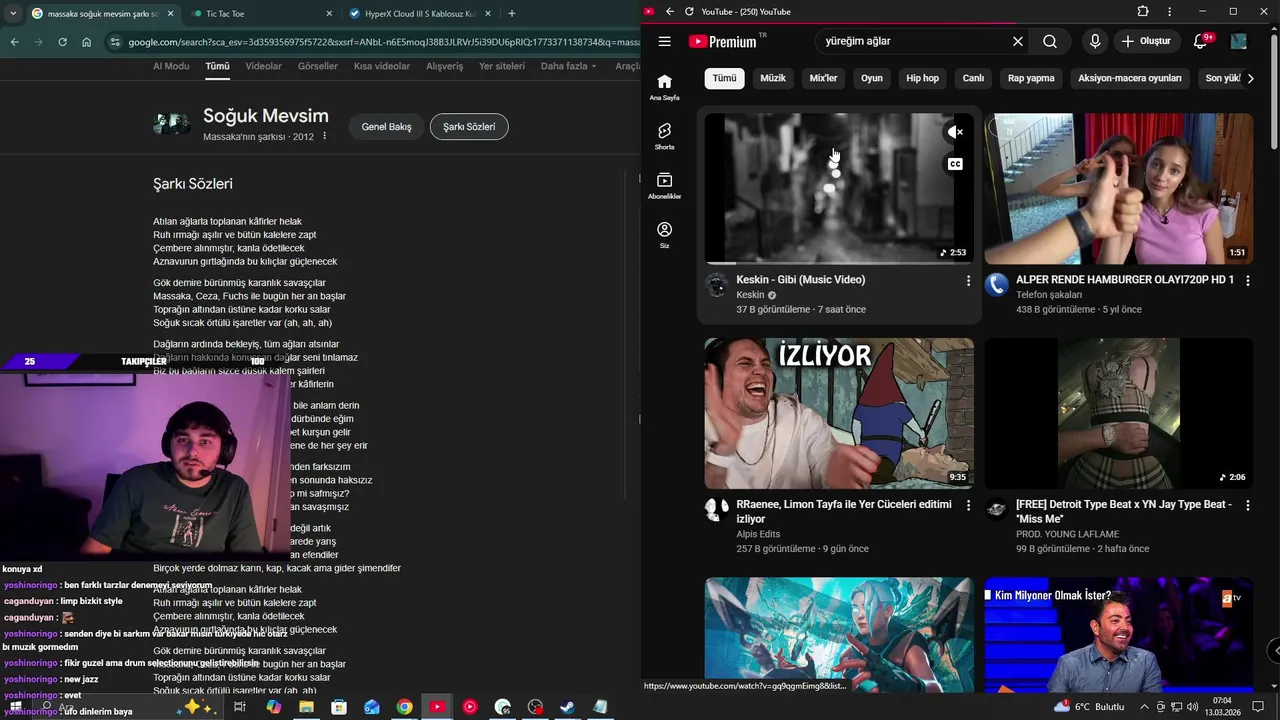
Task: Open Chrome tab search dropdown arrow
Action: click(13, 14)
